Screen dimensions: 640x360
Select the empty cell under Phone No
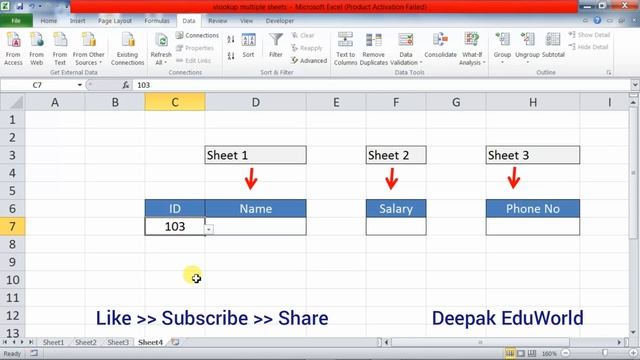(x=533, y=226)
